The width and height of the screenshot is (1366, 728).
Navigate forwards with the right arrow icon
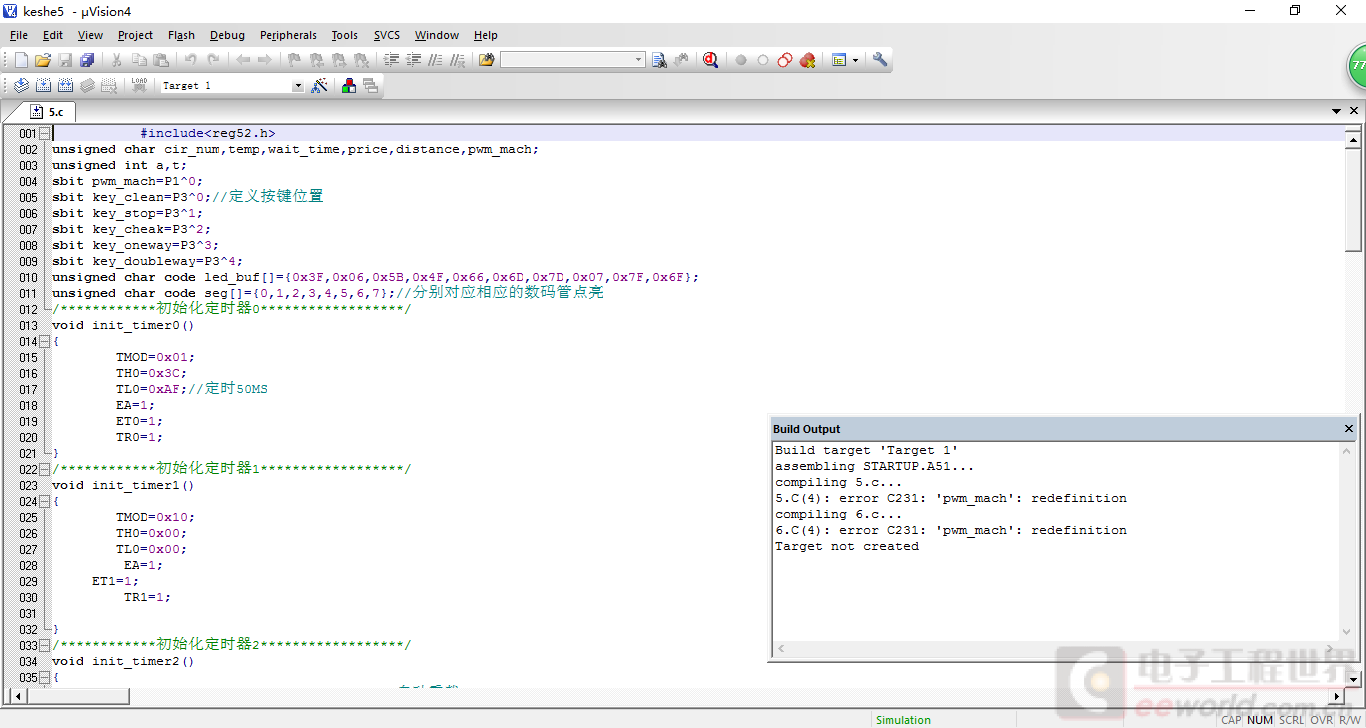264,60
